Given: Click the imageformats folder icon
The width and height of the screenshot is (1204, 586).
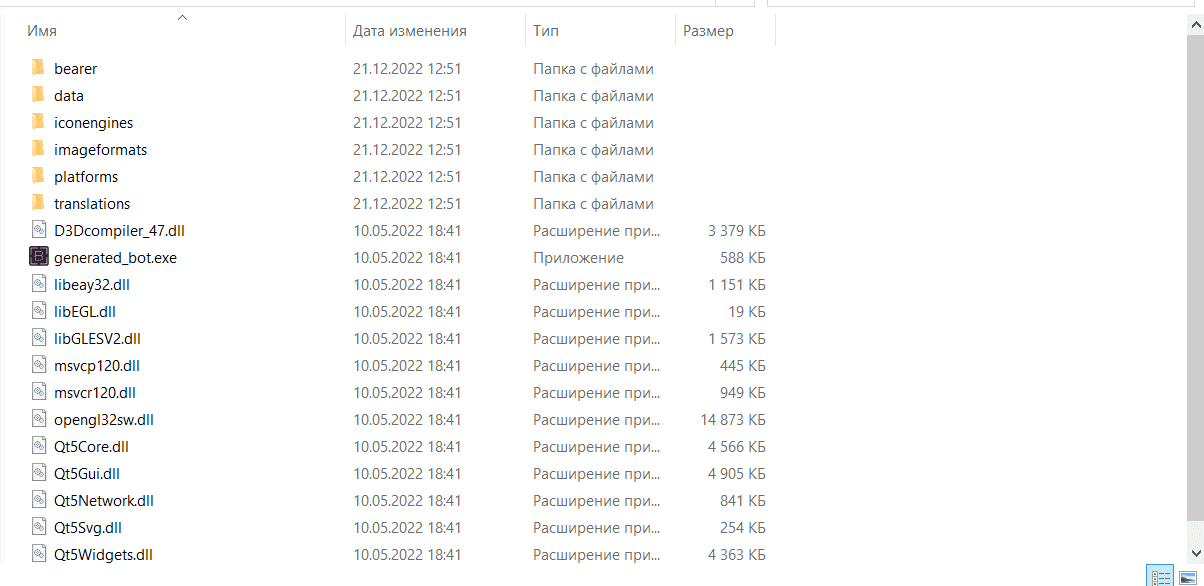Looking at the screenshot, I should 38,149.
